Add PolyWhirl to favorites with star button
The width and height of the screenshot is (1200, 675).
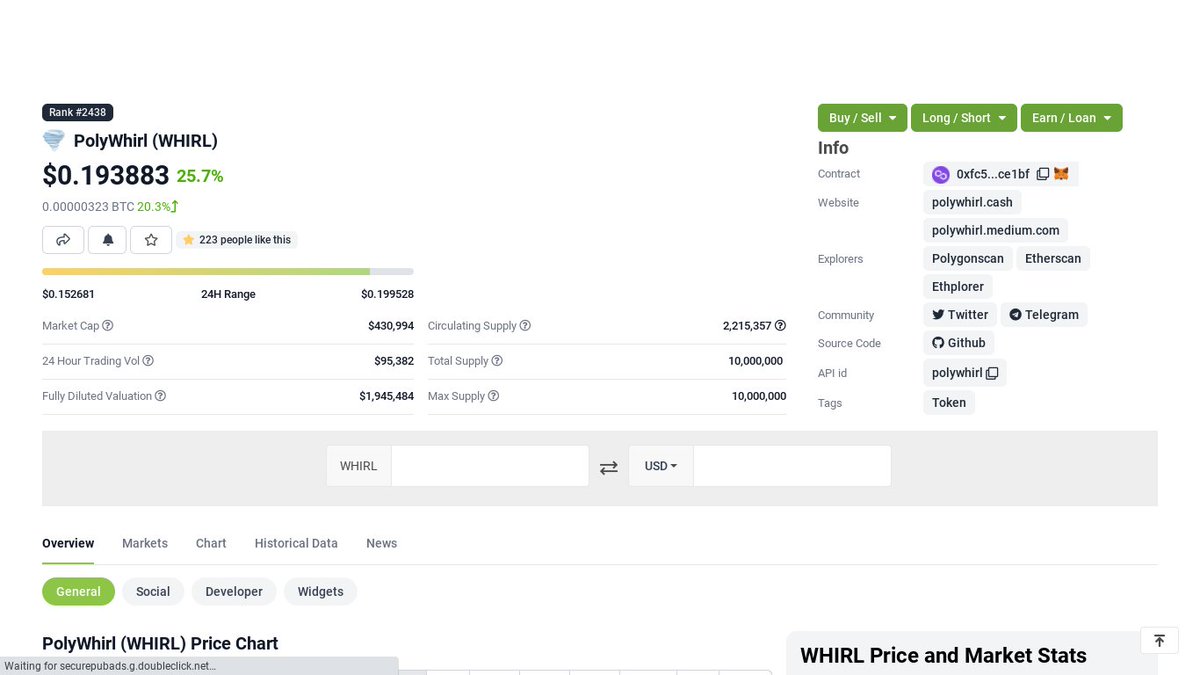pos(151,240)
